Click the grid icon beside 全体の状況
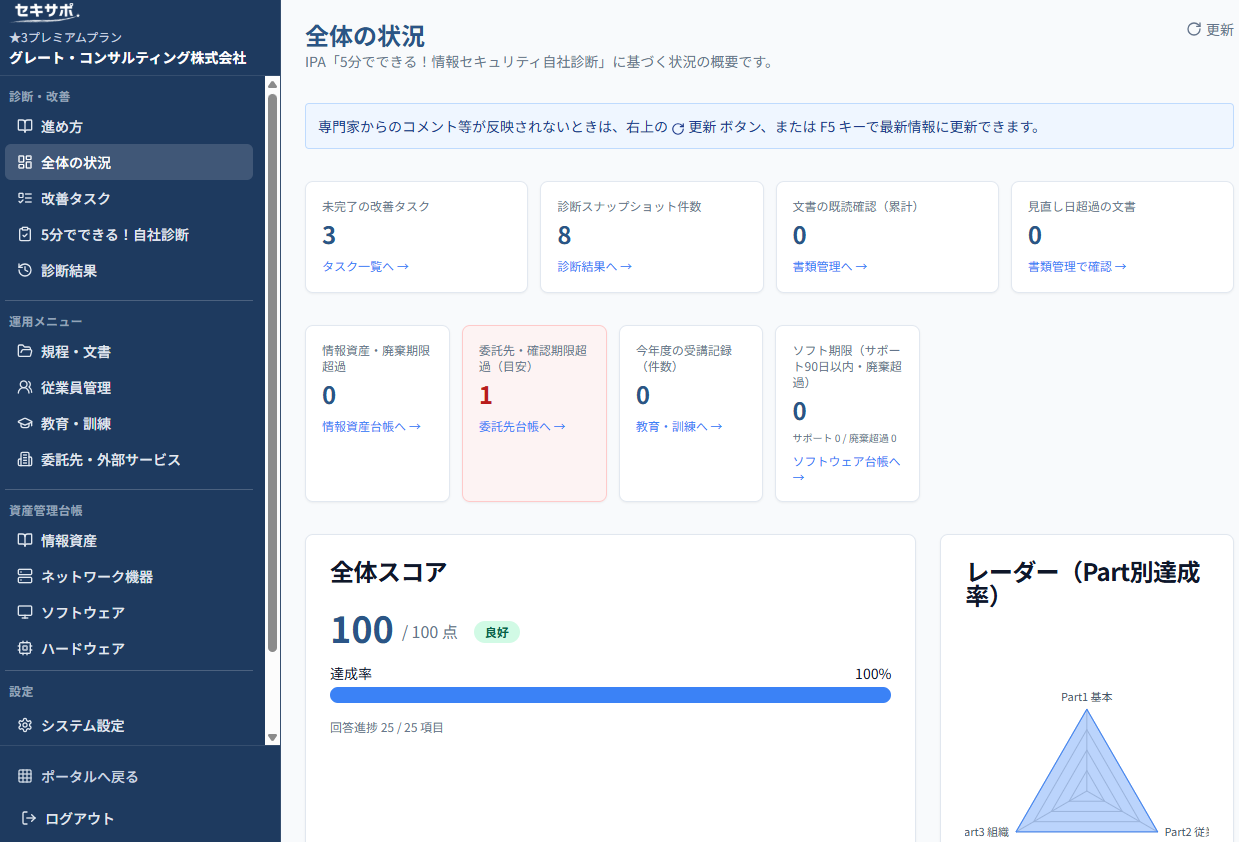Viewport: 1239px width, 842px height. [25, 163]
